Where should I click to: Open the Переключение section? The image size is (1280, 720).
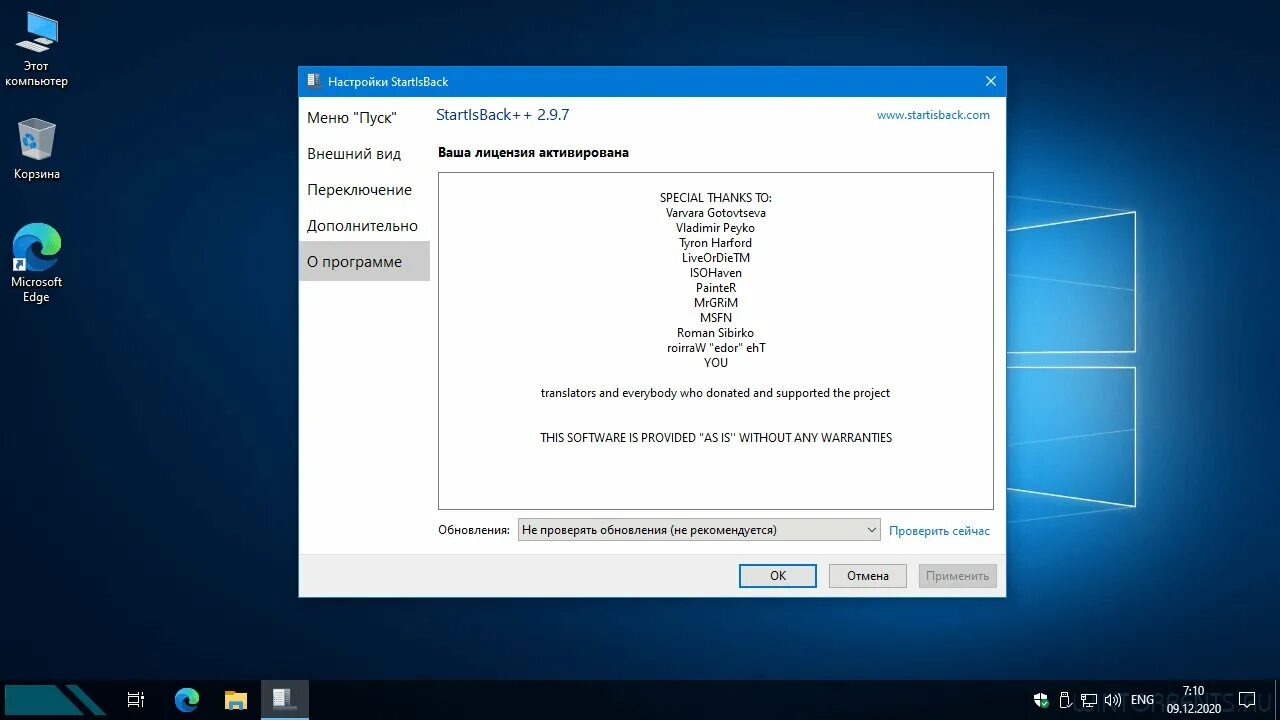tap(364, 190)
